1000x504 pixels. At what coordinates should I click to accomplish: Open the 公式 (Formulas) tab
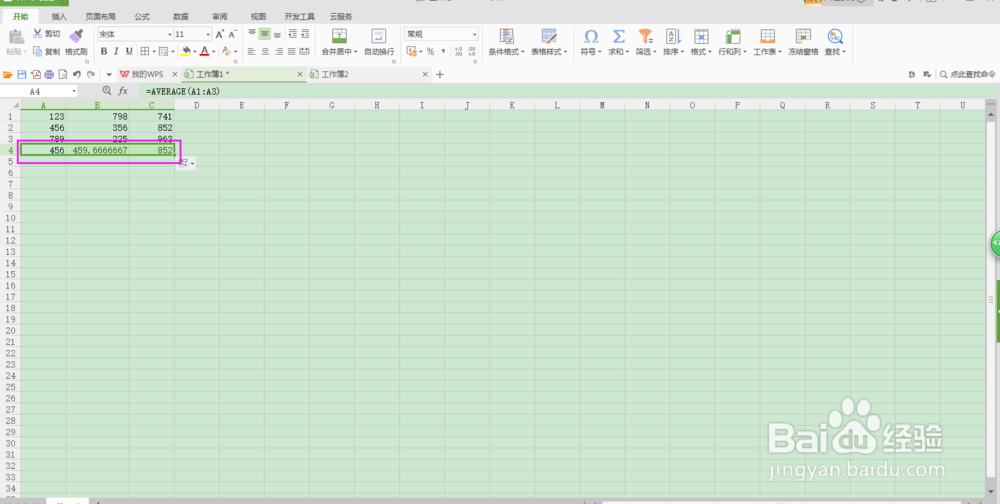[x=142, y=17]
